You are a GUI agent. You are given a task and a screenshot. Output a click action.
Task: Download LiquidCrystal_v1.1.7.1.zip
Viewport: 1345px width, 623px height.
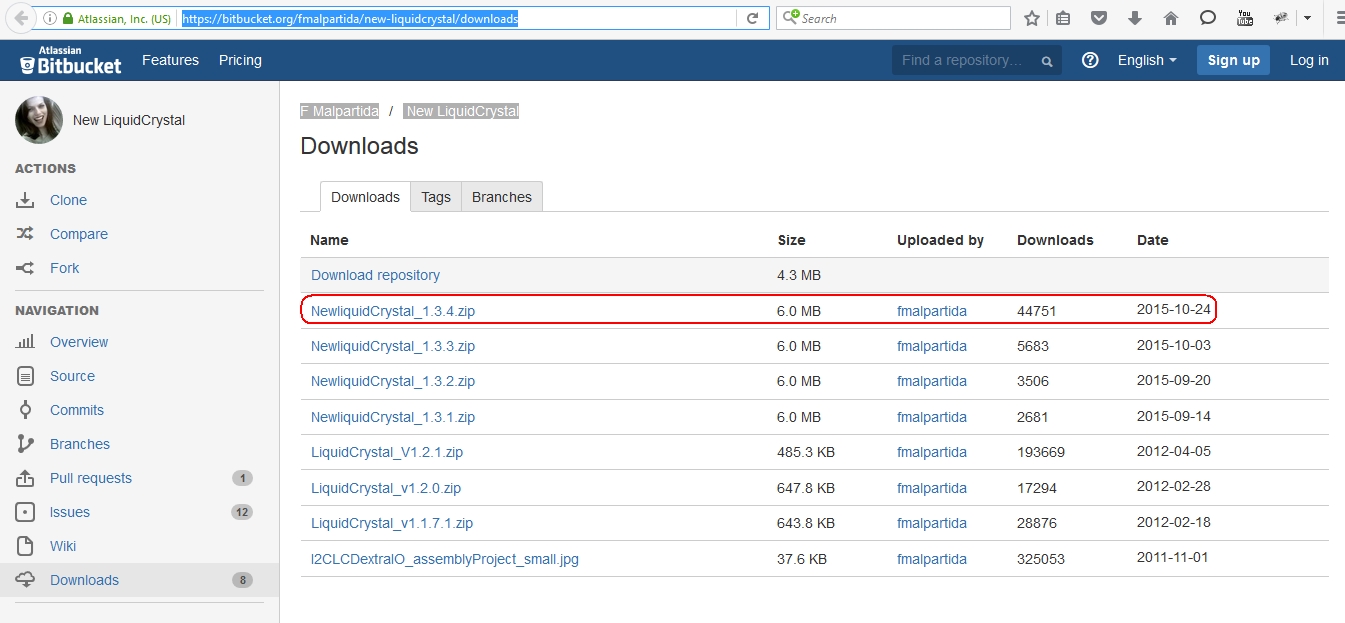(392, 523)
